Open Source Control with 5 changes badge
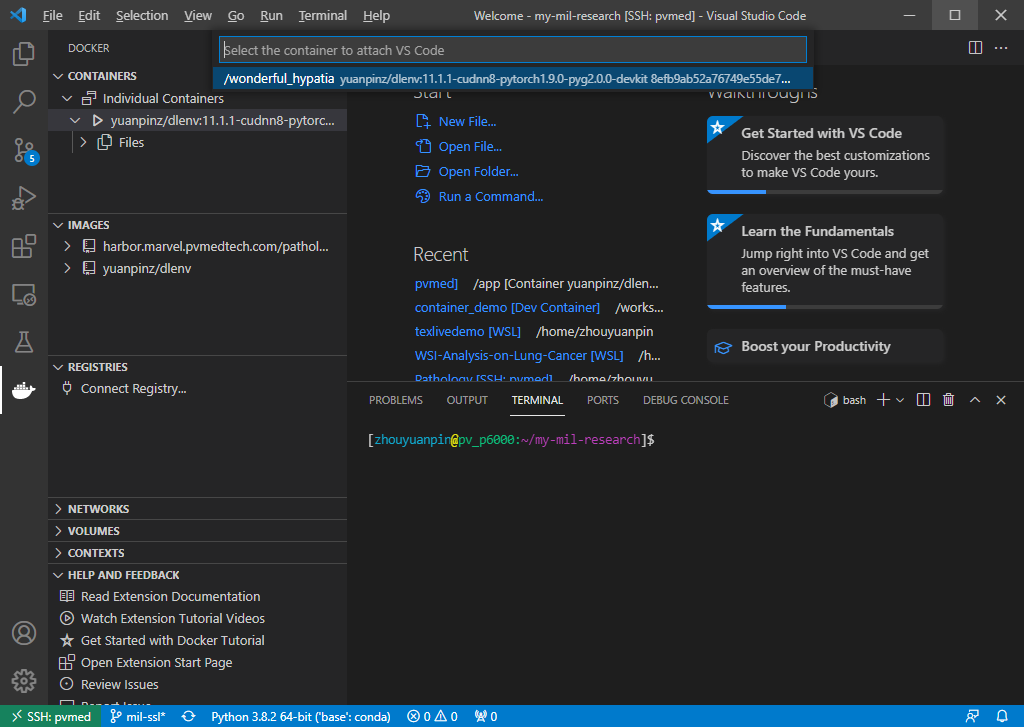The width and height of the screenshot is (1024, 727). tap(25, 150)
